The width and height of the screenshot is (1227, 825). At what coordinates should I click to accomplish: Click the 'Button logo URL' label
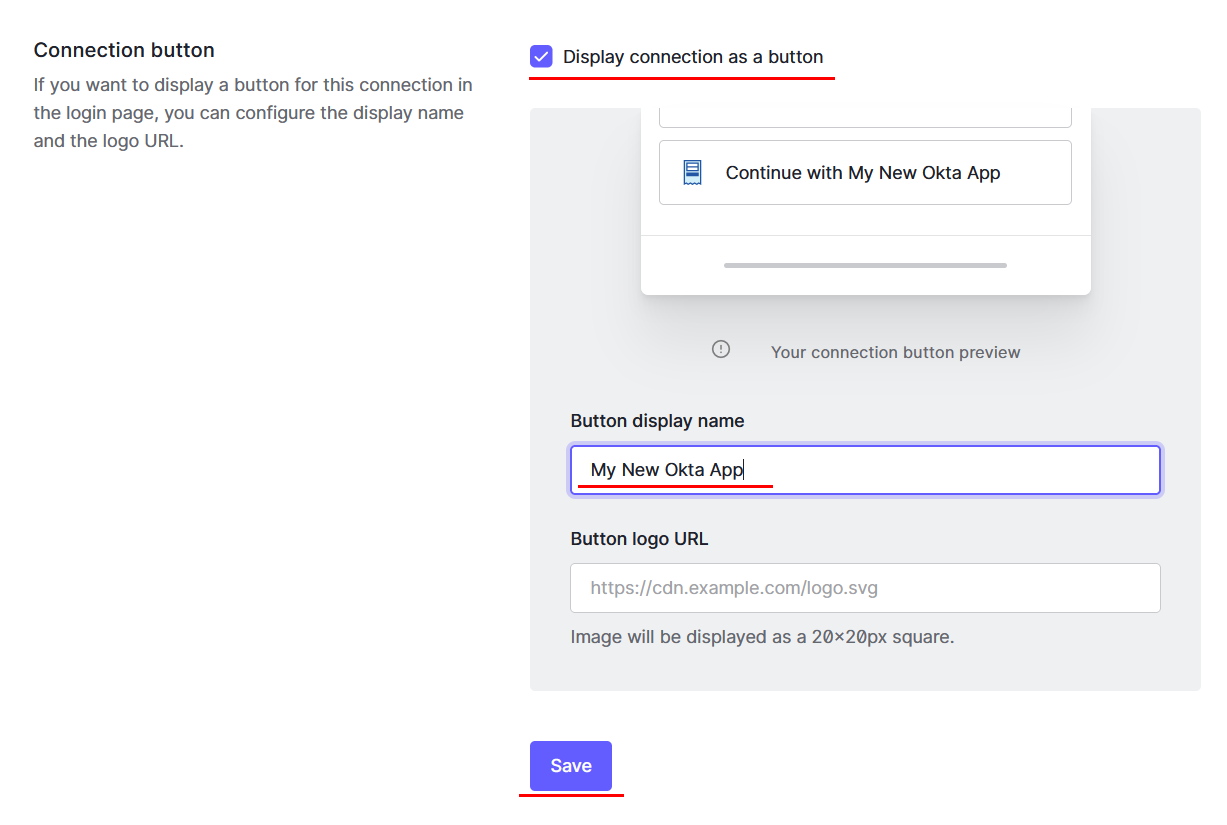point(639,539)
